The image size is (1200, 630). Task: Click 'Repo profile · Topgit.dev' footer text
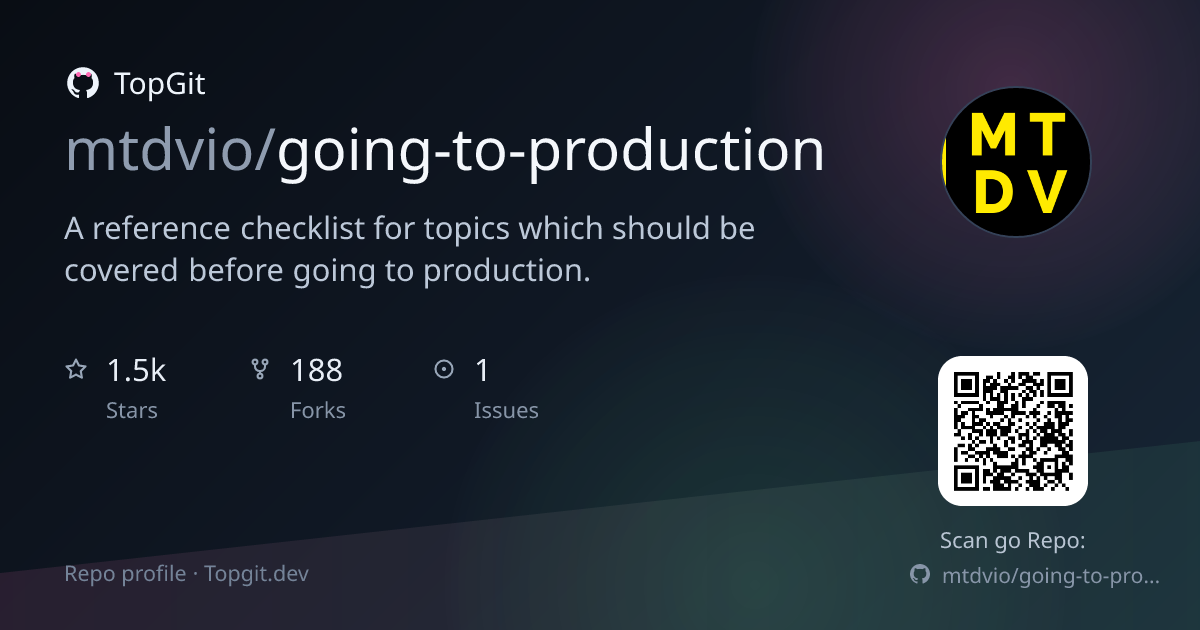pyautogui.click(x=187, y=574)
